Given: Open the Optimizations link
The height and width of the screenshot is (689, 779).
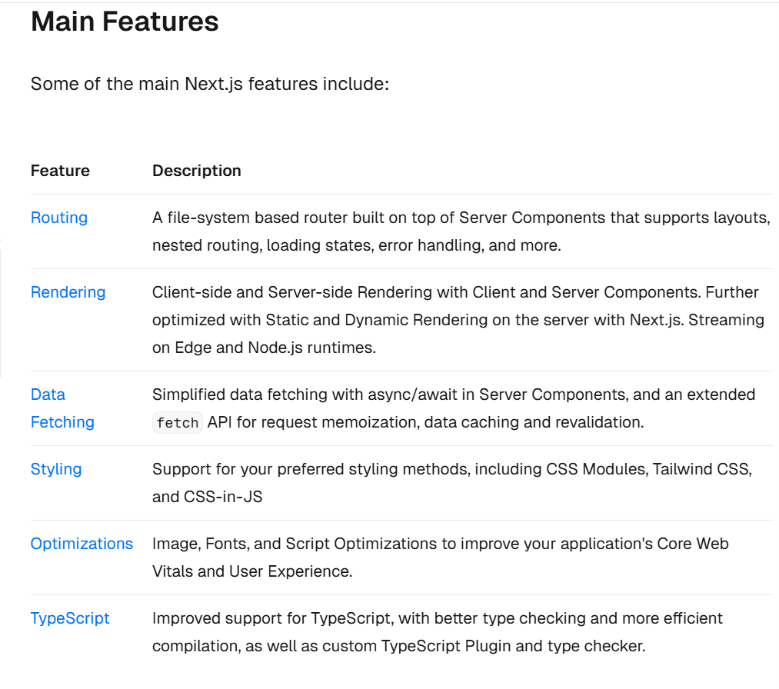Looking at the screenshot, I should pyautogui.click(x=82, y=544).
